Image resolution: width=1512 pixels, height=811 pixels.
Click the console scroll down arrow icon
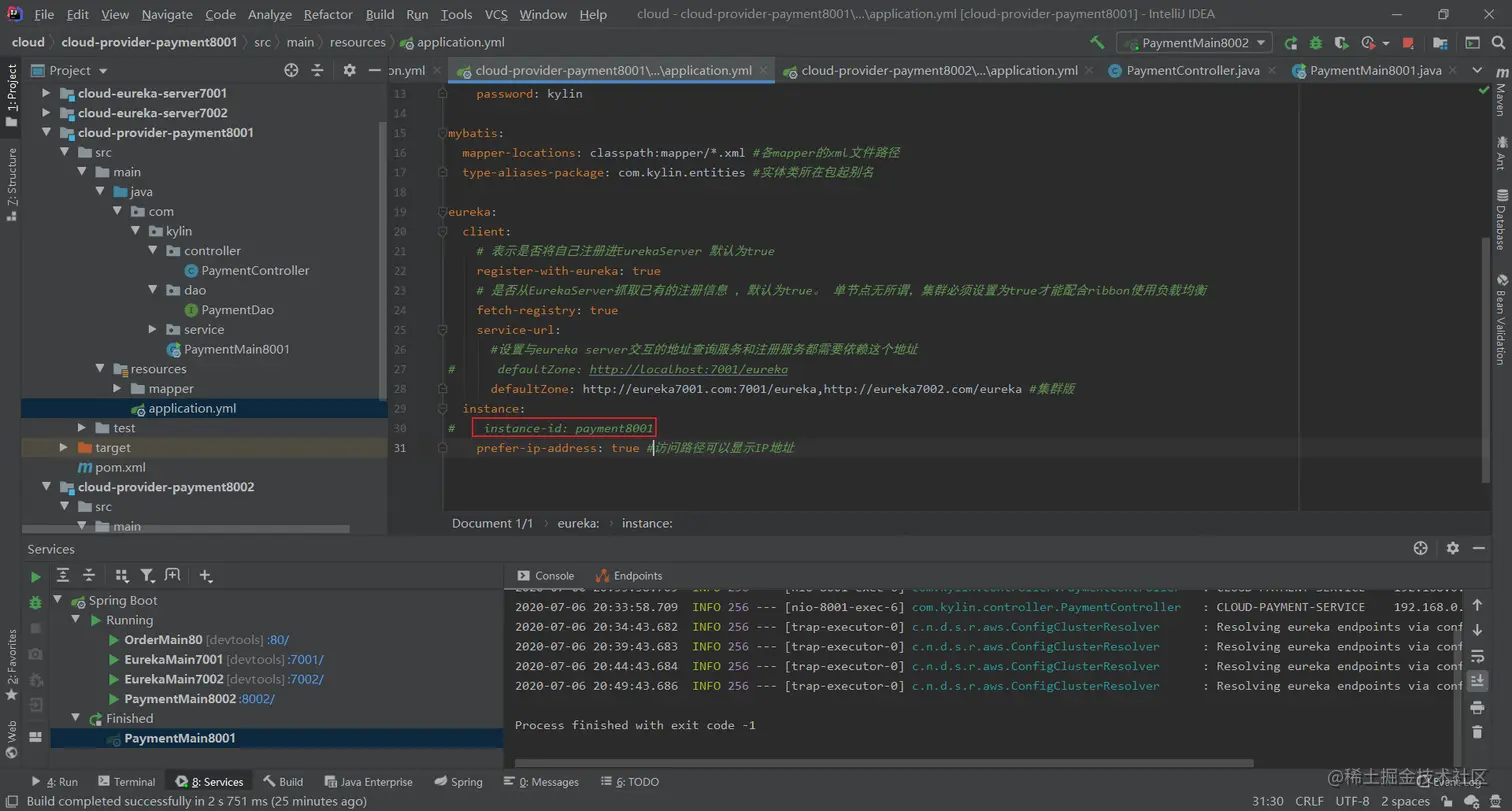coord(1477,630)
